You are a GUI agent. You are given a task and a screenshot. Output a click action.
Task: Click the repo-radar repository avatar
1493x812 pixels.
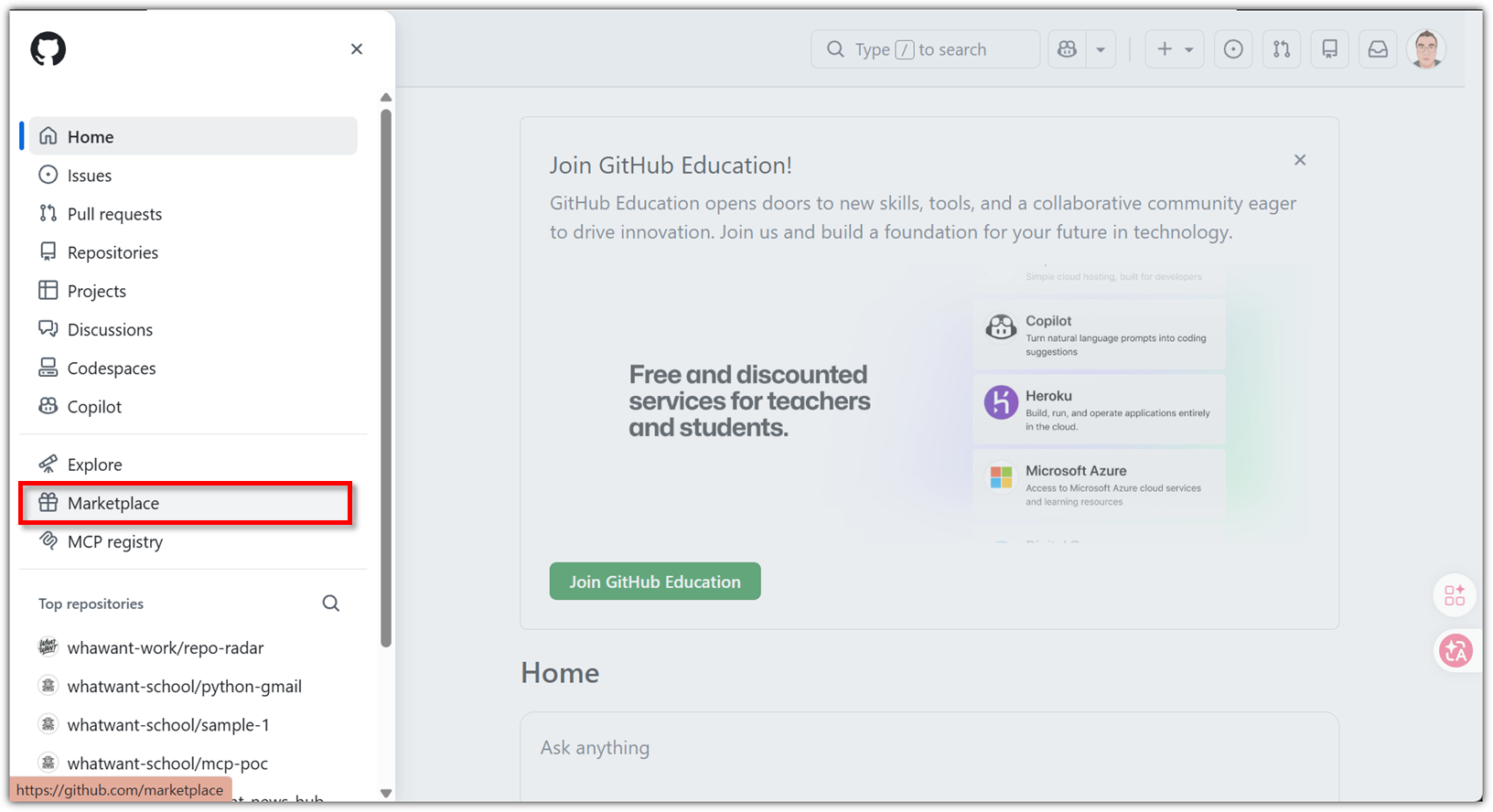tap(48, 646)
